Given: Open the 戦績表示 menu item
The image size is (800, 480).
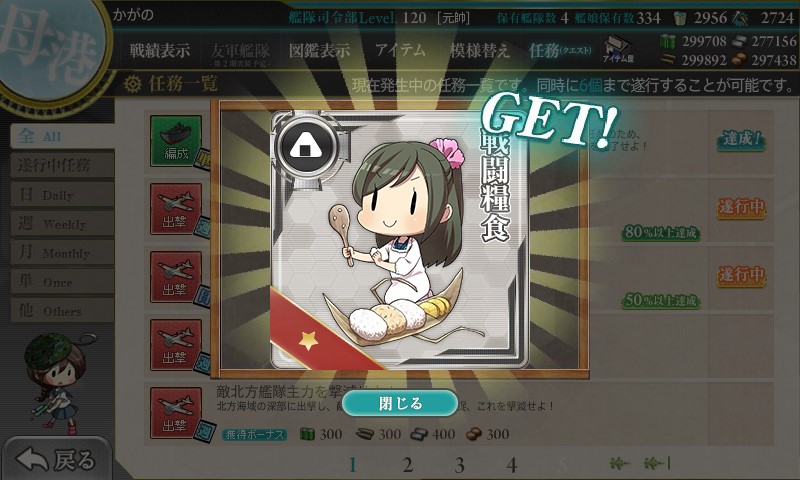Looking at the screenshot, I should [160, 50].
